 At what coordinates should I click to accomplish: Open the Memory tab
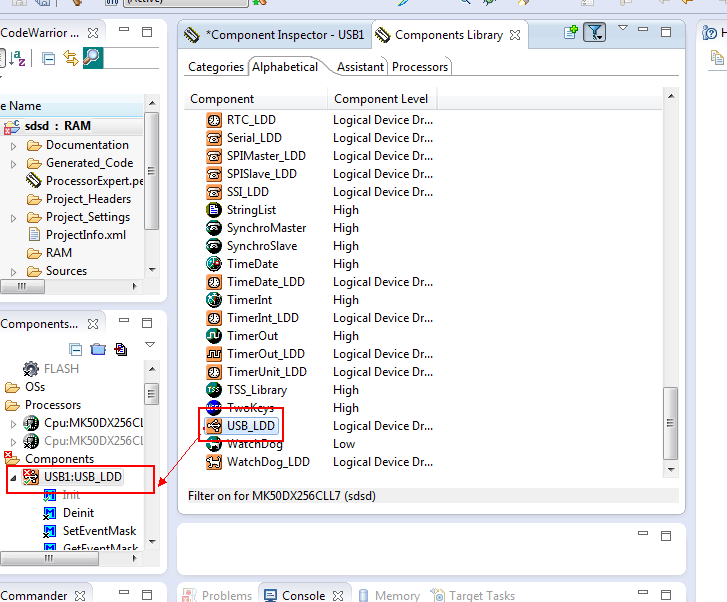389,596
